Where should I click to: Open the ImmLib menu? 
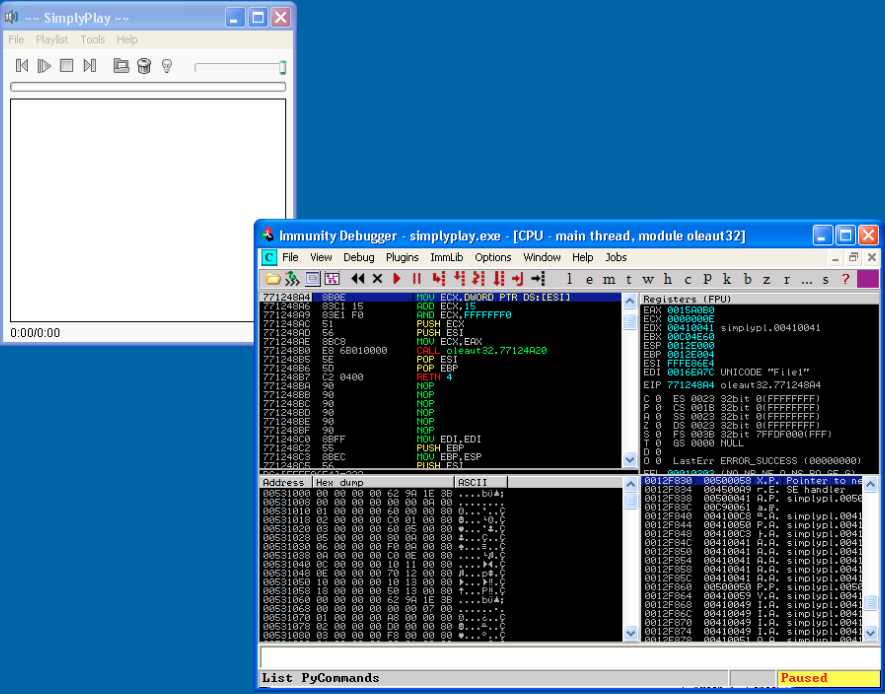point(446,257)
